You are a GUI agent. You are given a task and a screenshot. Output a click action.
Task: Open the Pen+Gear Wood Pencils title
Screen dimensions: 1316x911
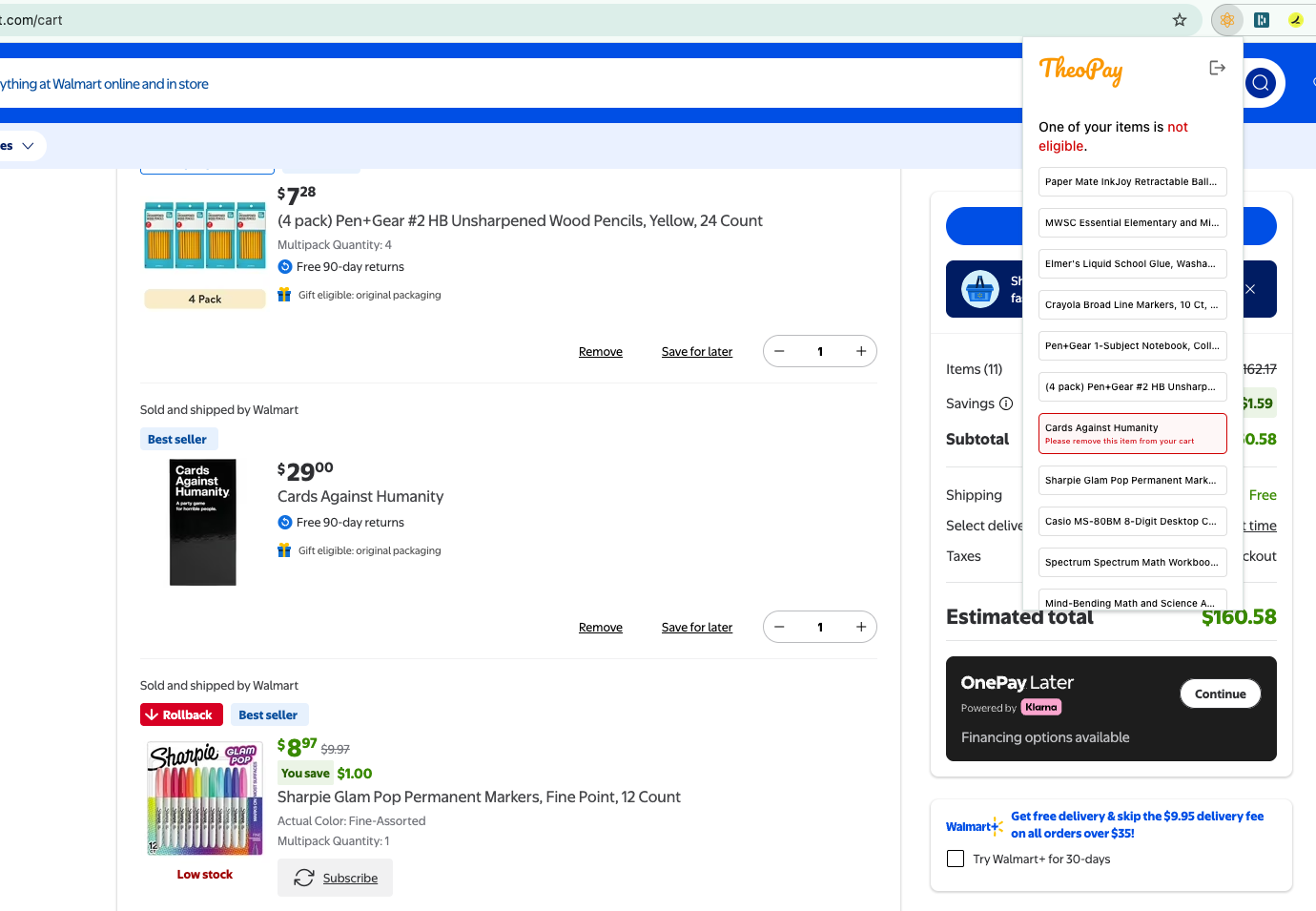[520, 220]
